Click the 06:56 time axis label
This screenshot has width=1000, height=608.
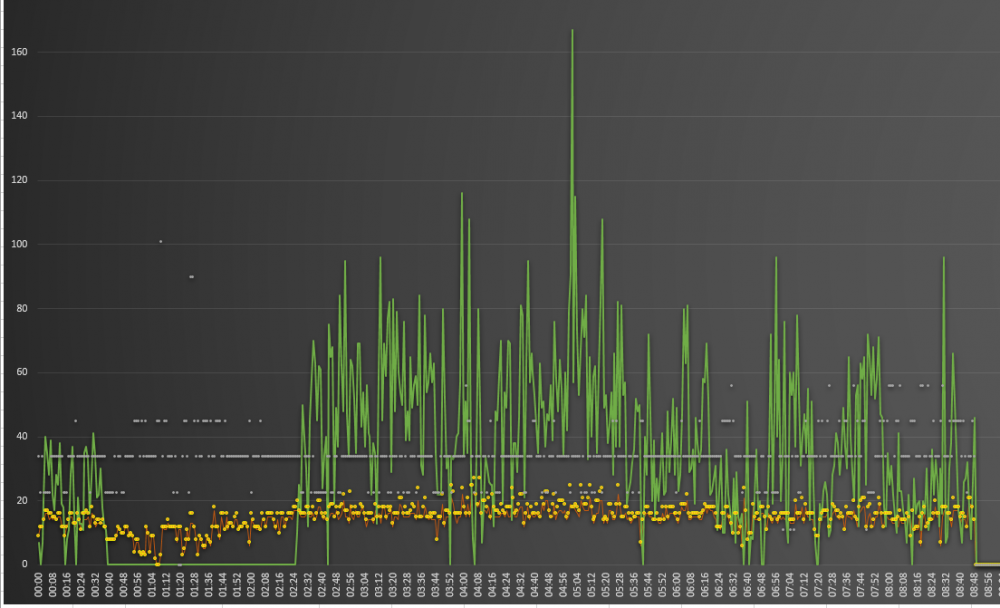coord(775,586)
